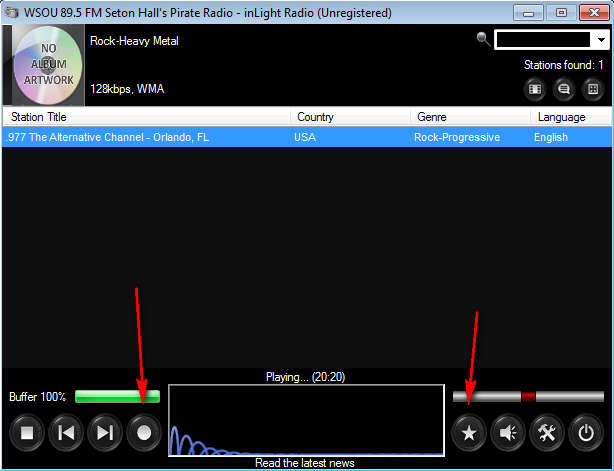Sort the list by Country column
Viewport: 614px width, 471px height.
point(350,117)
